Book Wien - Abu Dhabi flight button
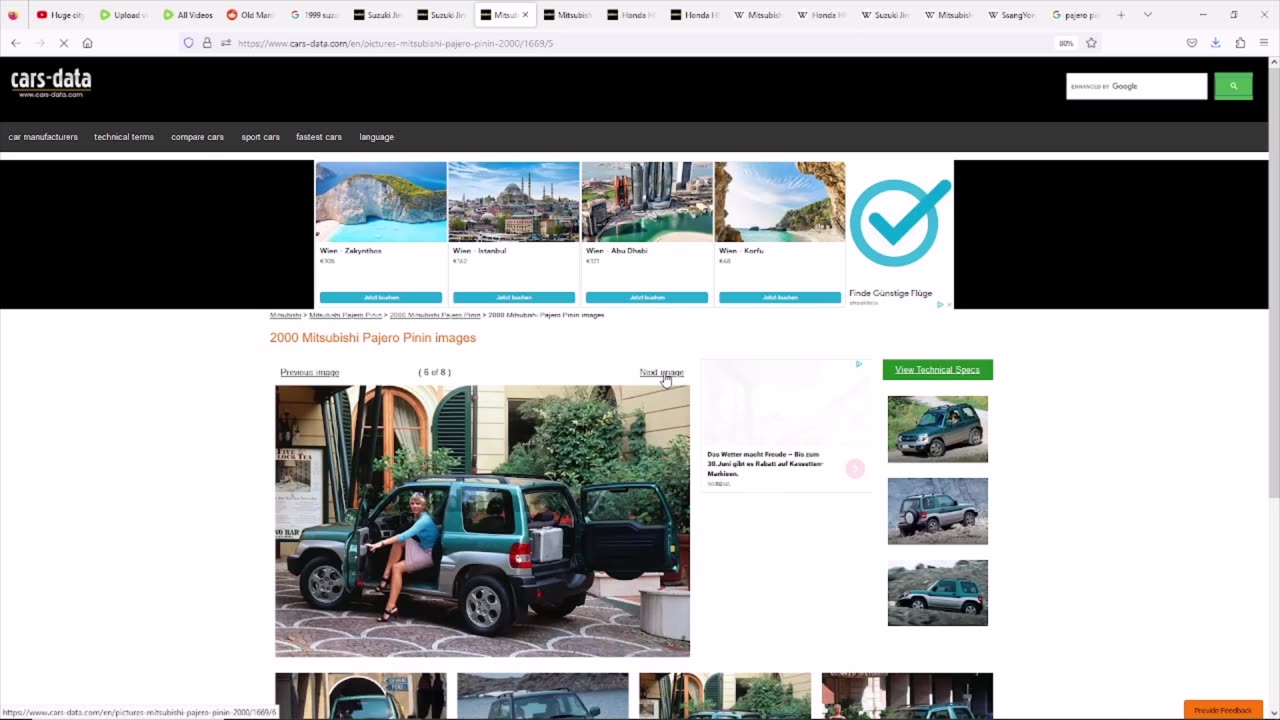 pos(647,297)
